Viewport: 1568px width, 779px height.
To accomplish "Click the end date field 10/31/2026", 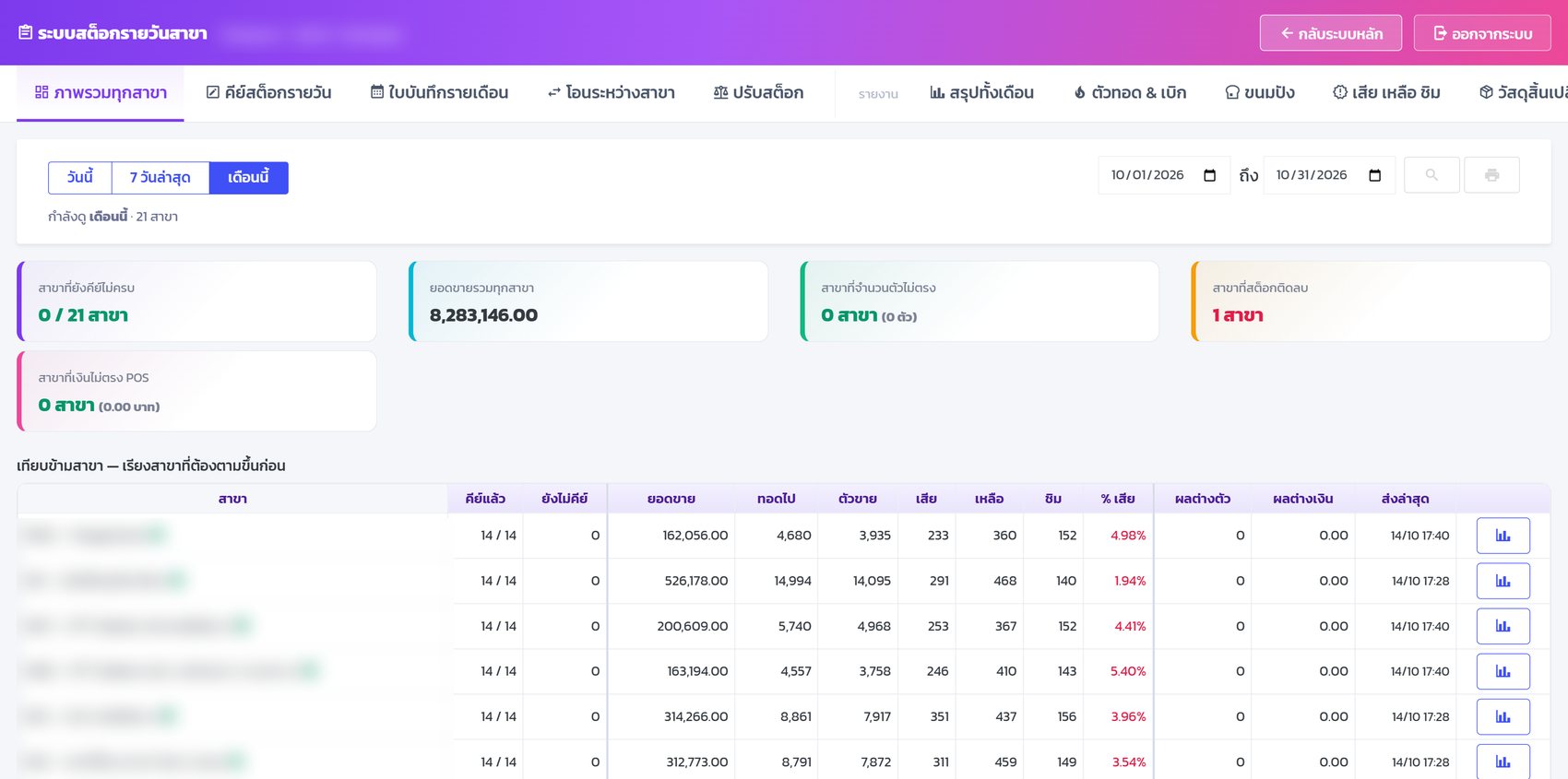I will coord(1329,175).
